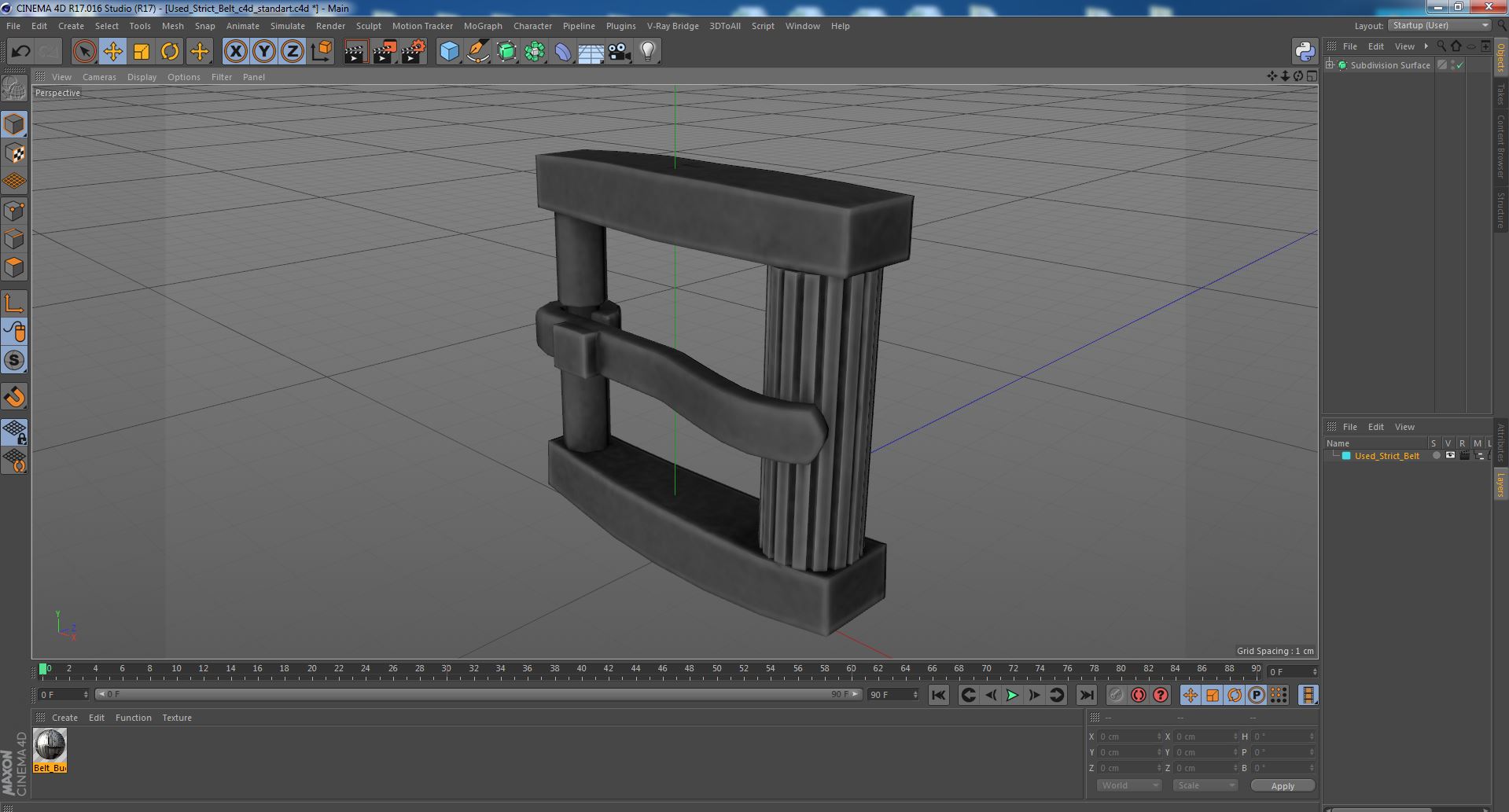Screen dimensions: 1509x812
Task: Click Make Editable icon
Action: 14,89
